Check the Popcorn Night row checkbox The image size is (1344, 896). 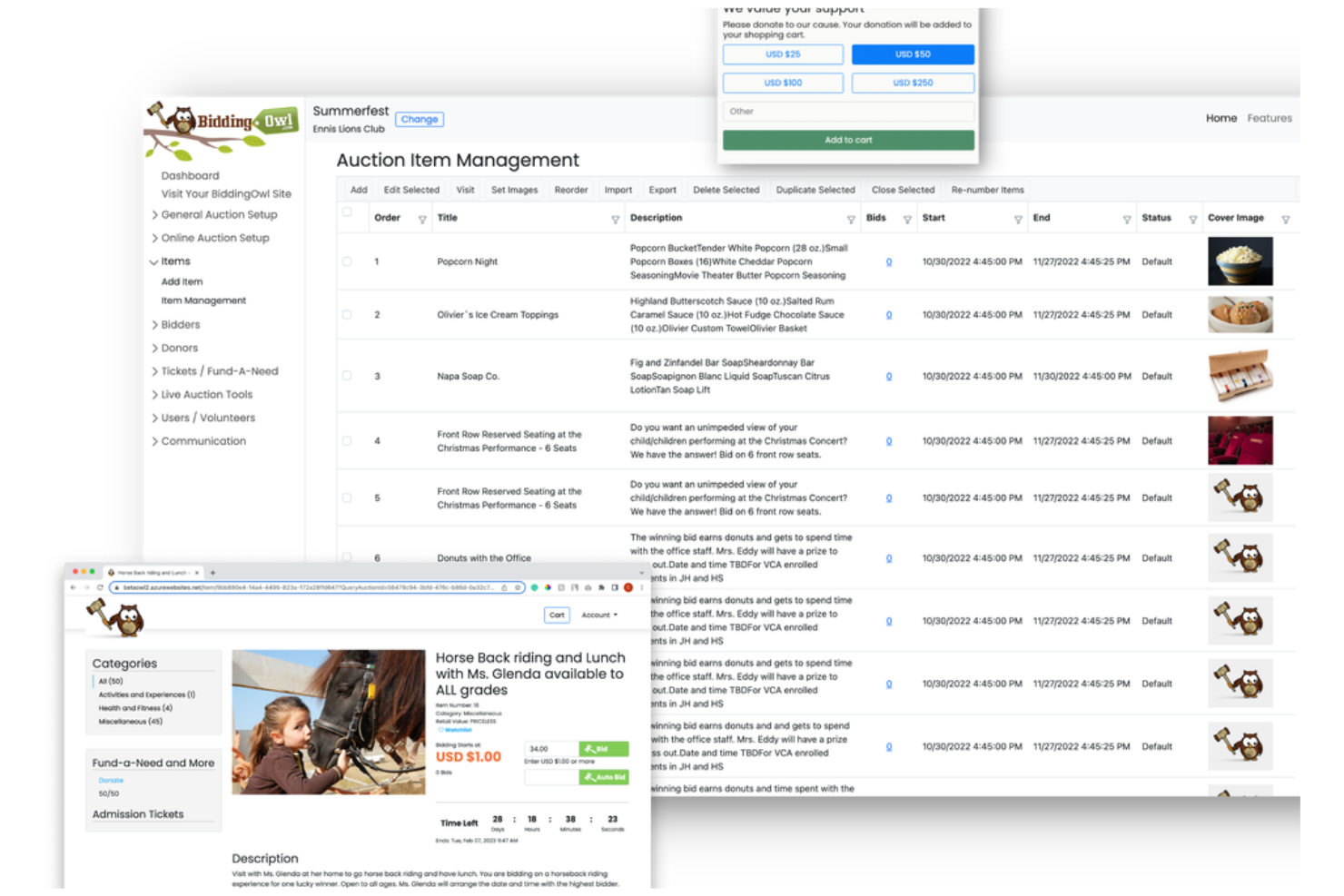pyautogui.click(x=347, y=261)
